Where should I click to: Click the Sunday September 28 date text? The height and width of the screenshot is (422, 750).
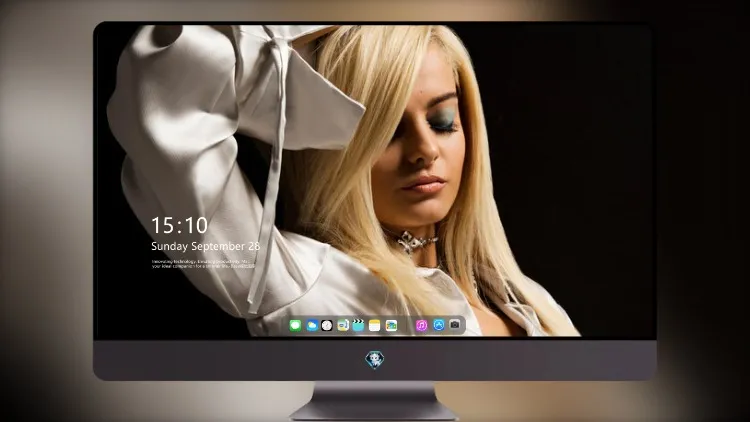point(206,246)
